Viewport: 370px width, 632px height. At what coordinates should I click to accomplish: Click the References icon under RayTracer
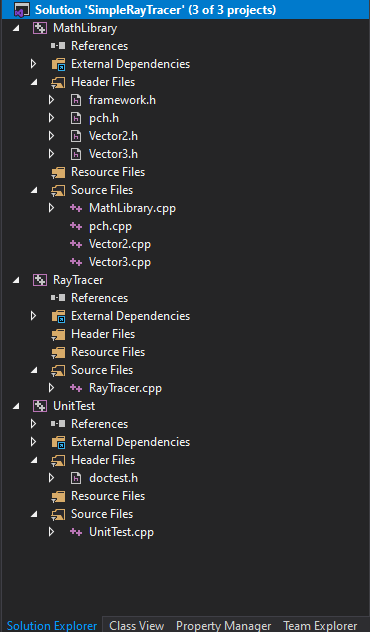58,298
